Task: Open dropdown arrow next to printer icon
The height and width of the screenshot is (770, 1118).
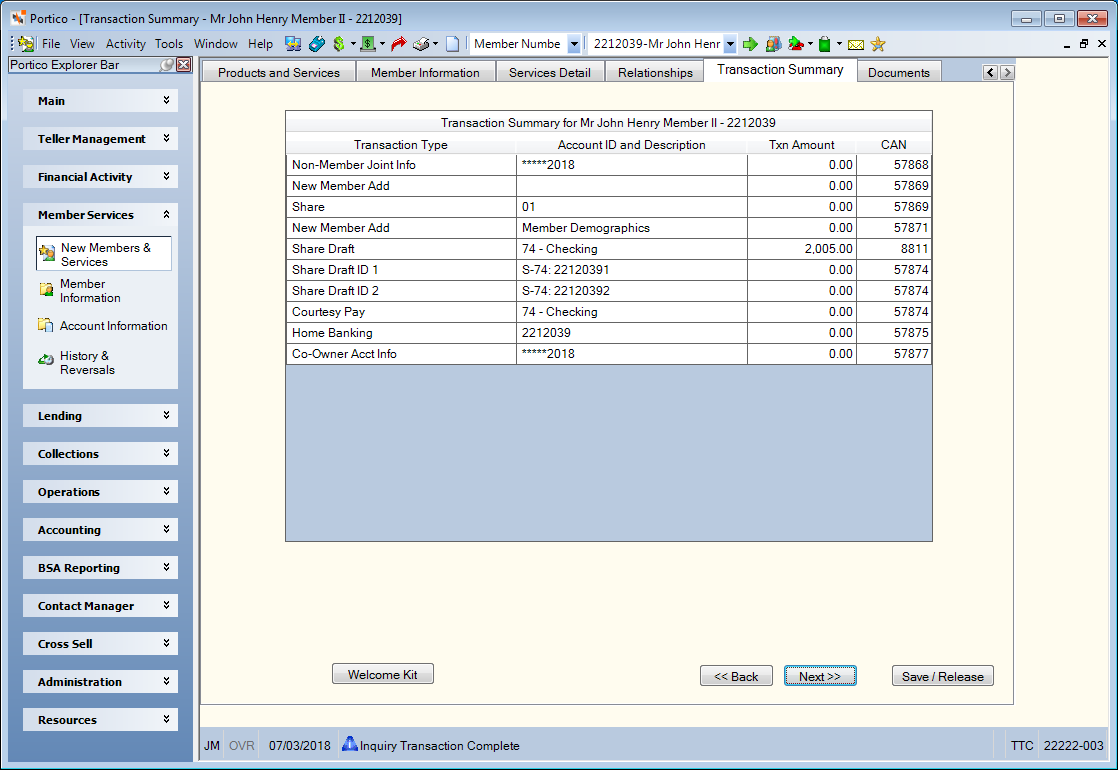Action: tap(436, 44)
